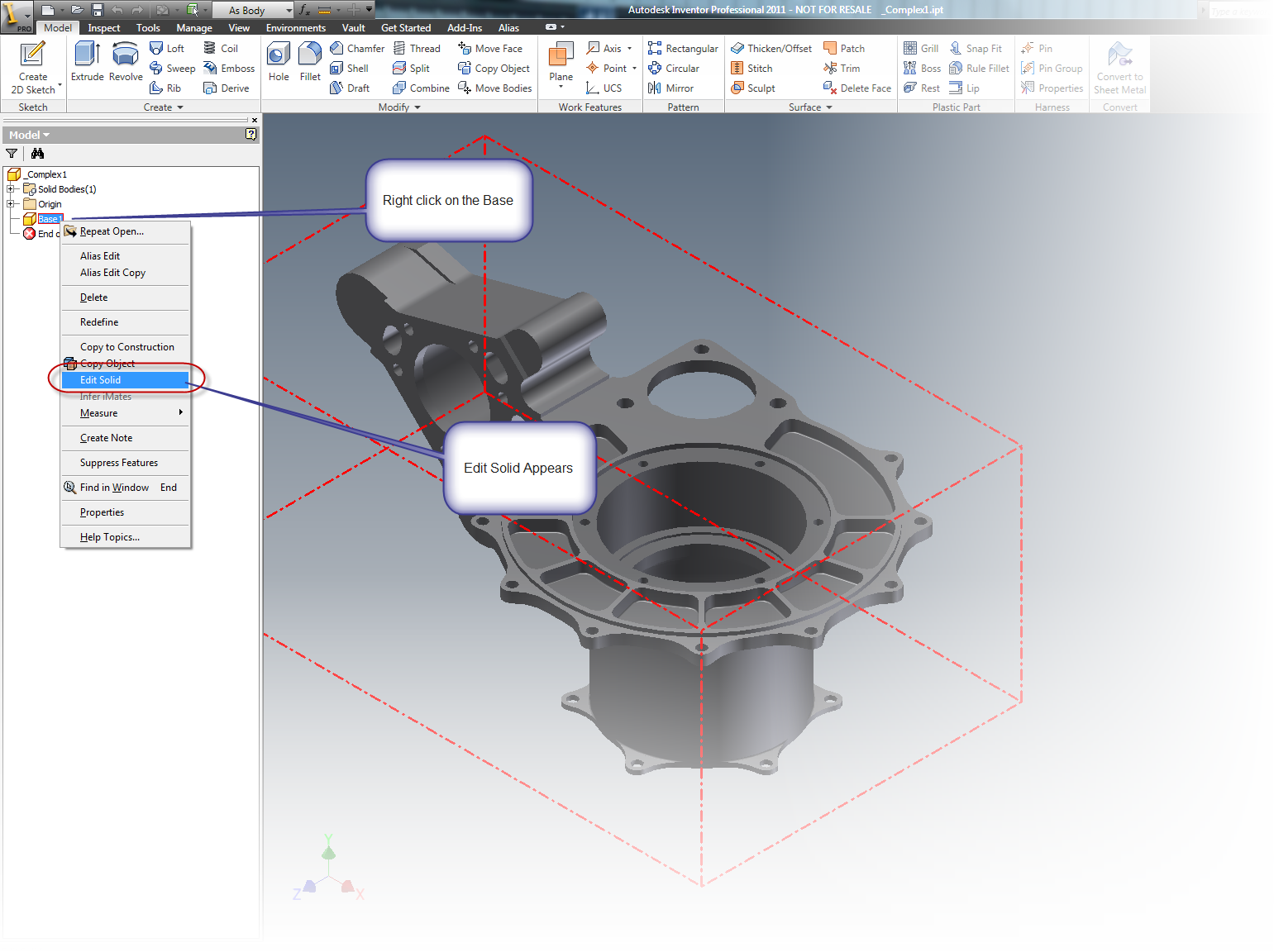This screenshot has height=952, width=1274.
Task: Apply Circular pattern
Action: [x=674, y=69]
